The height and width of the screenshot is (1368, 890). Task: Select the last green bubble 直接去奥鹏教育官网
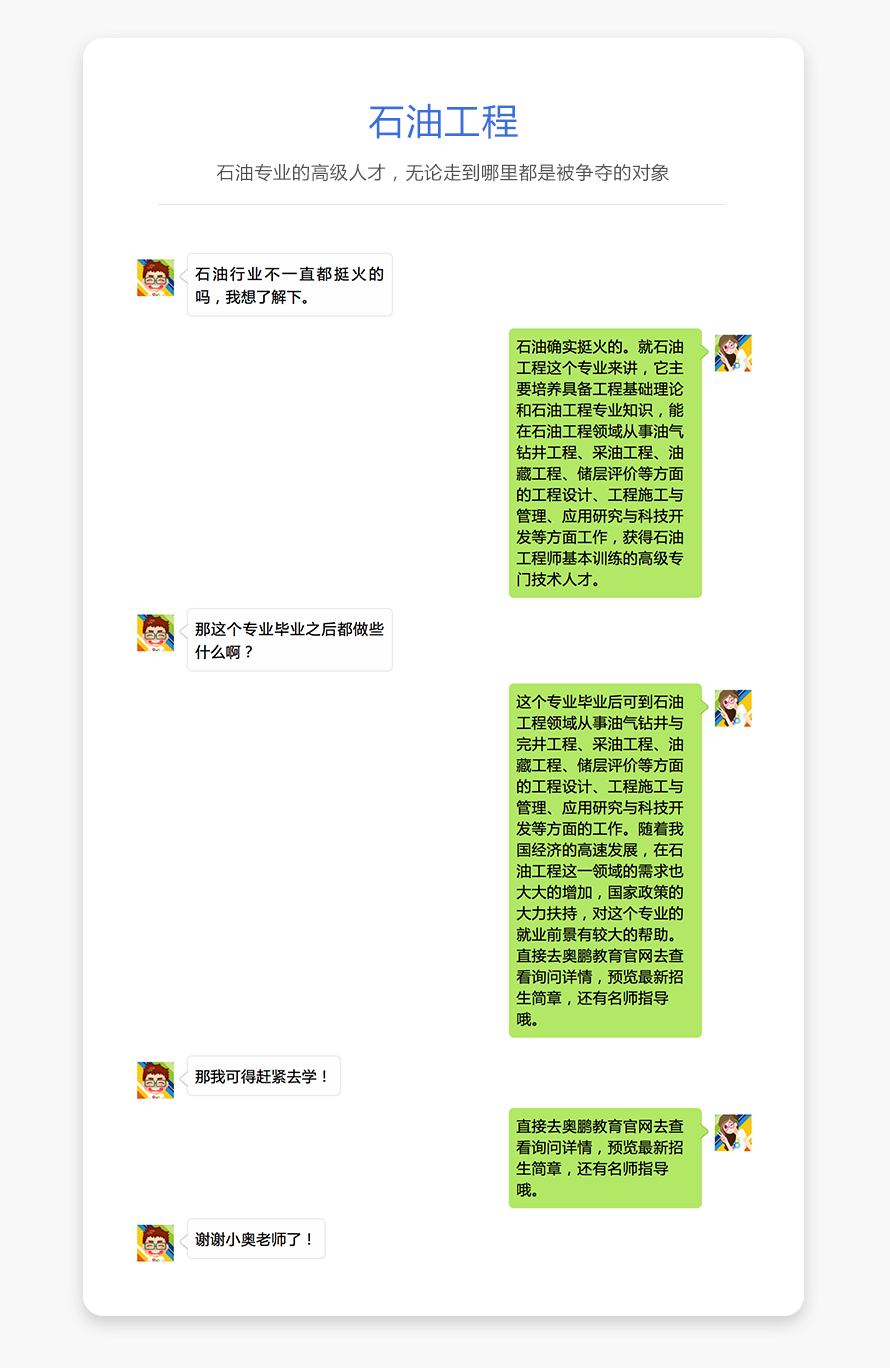tap(605, 1158)
